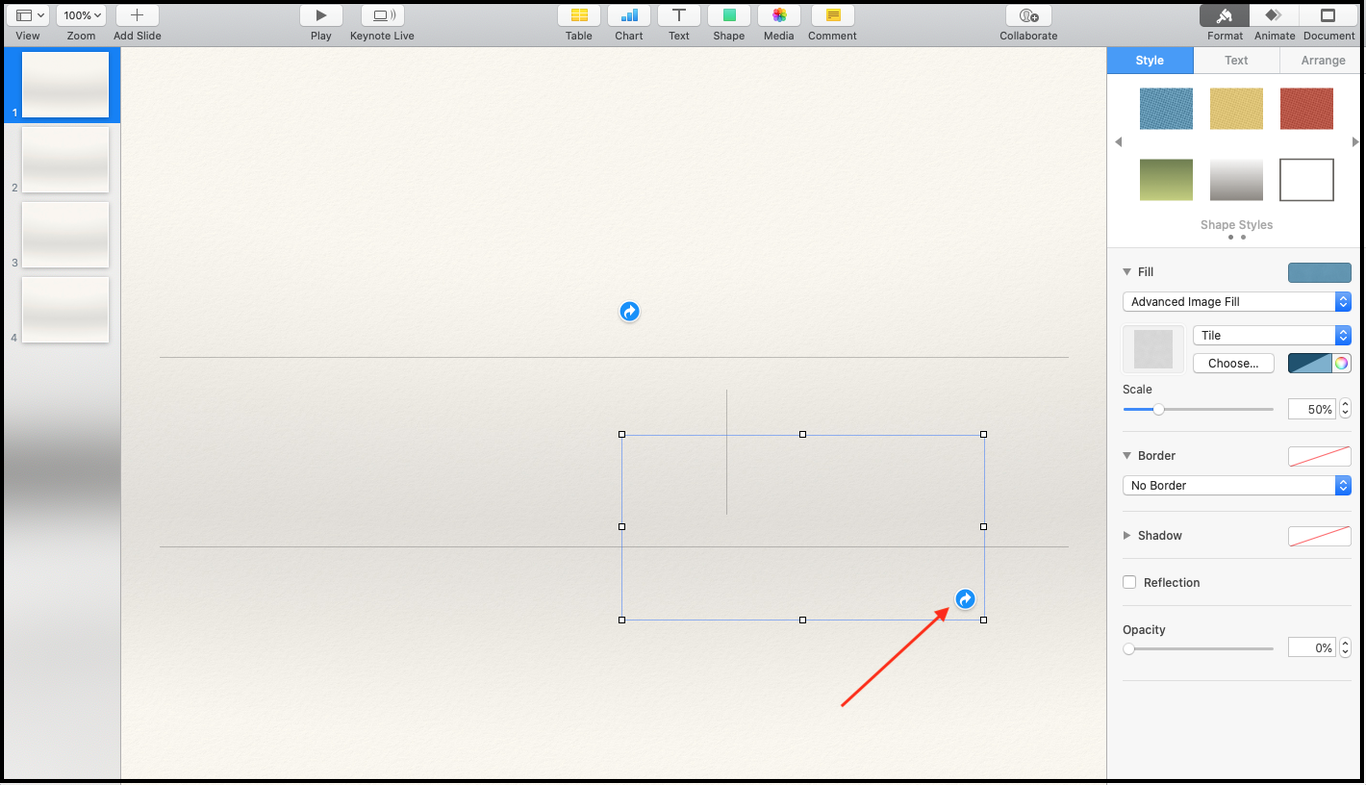Enable the Reflection checkbox
The height and width of the screenshot is (785, 1366).
click(1130, 582)
